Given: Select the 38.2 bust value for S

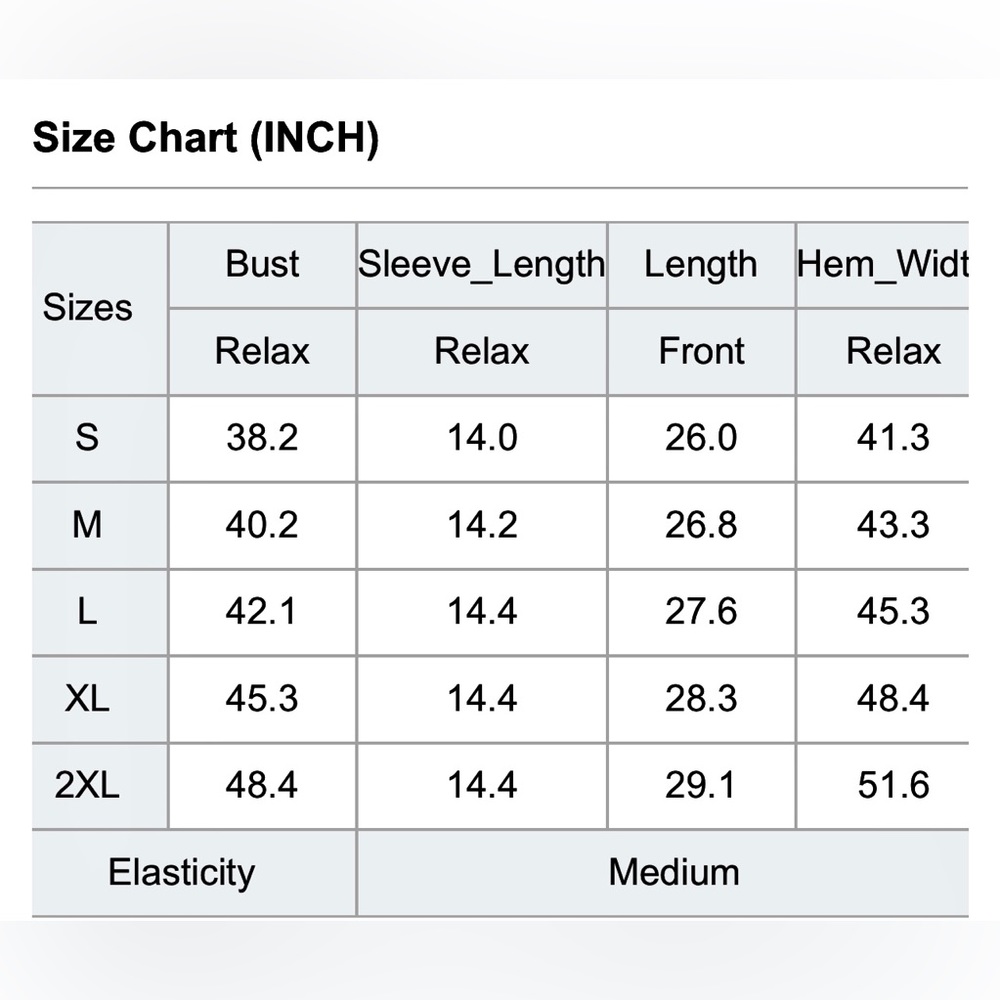Looking at the screenshot, I should click(x=262, y=438).
